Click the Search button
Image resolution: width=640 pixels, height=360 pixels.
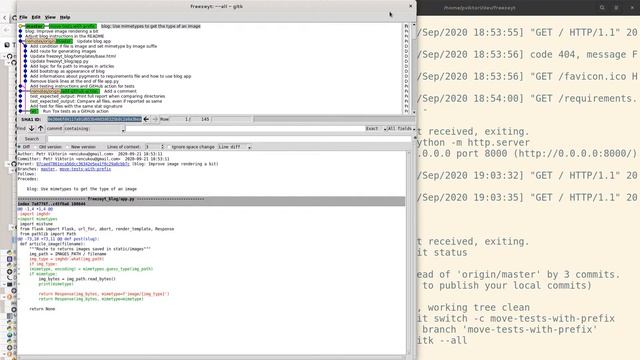pos(31,139)
